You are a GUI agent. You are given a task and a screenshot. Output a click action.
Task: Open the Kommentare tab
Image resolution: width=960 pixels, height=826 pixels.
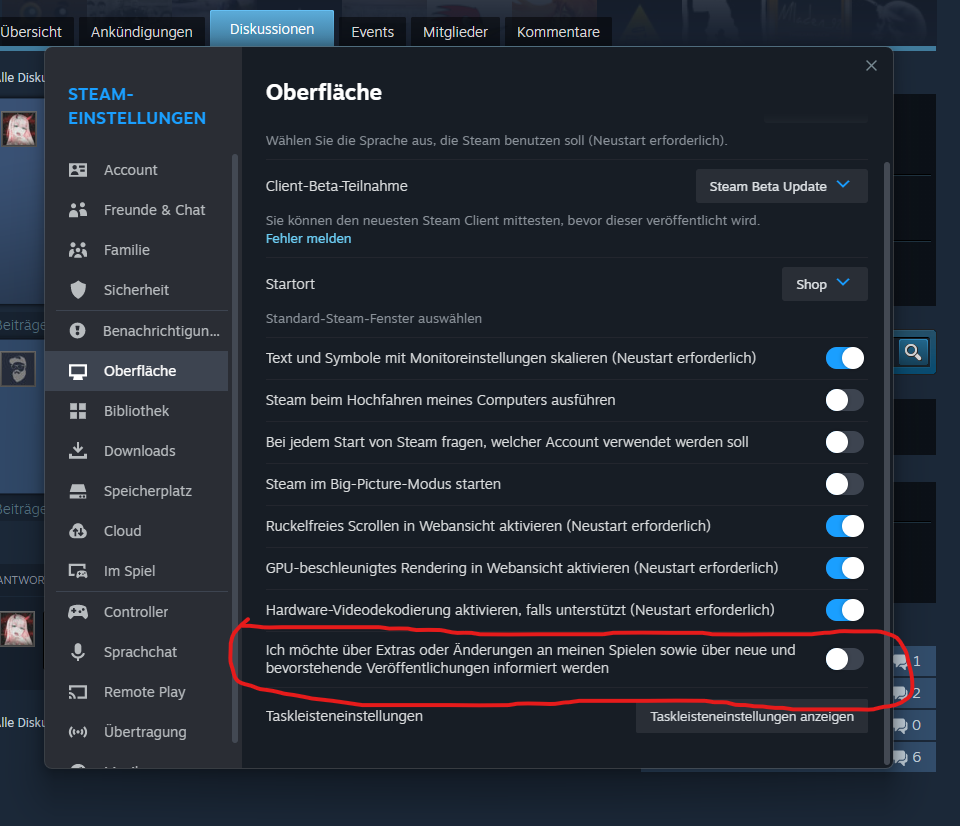pyautogui.click(x=558, y=32)
